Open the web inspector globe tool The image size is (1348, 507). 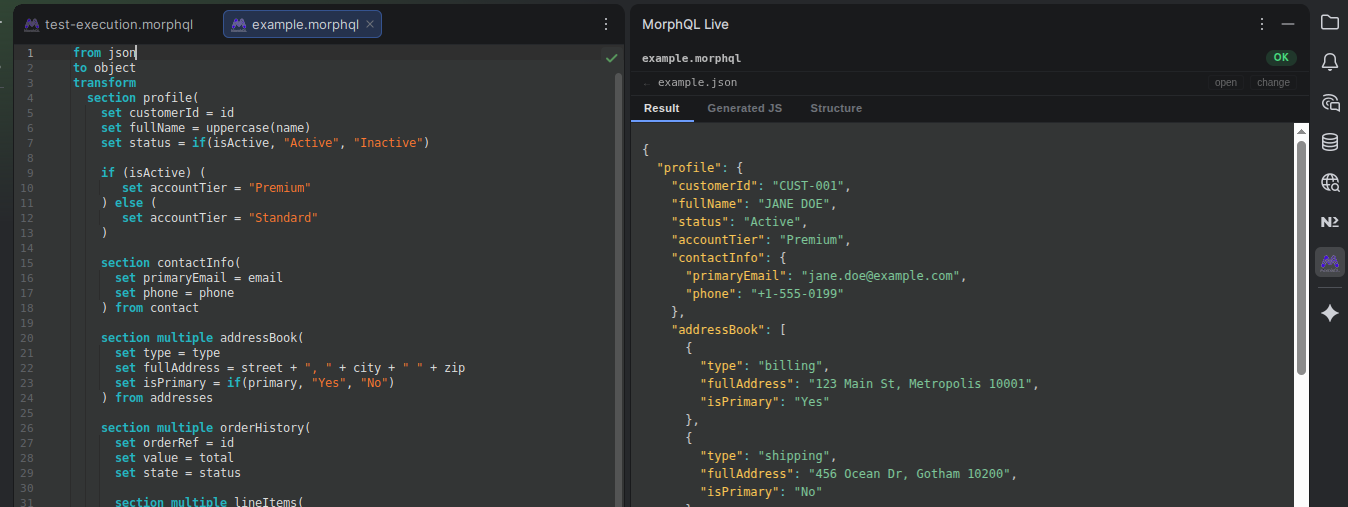pyautogui.click(x=1329, y=182)
